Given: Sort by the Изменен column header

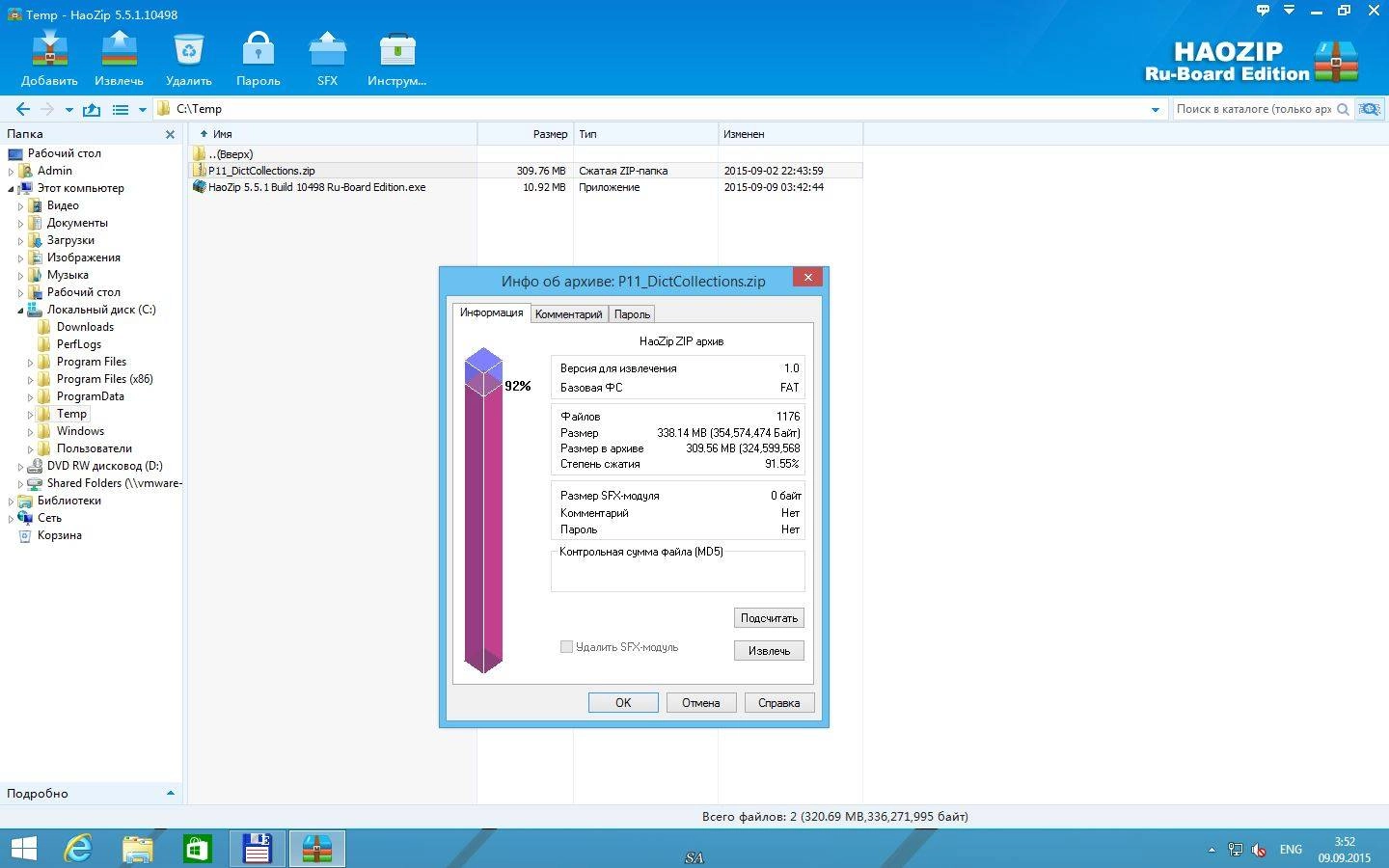Looking at the screenshot, I should (x=791, y=134).
